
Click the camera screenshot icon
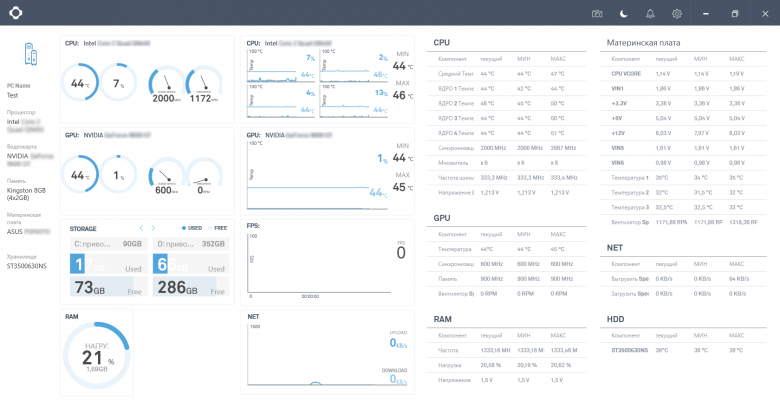(597, 14)
